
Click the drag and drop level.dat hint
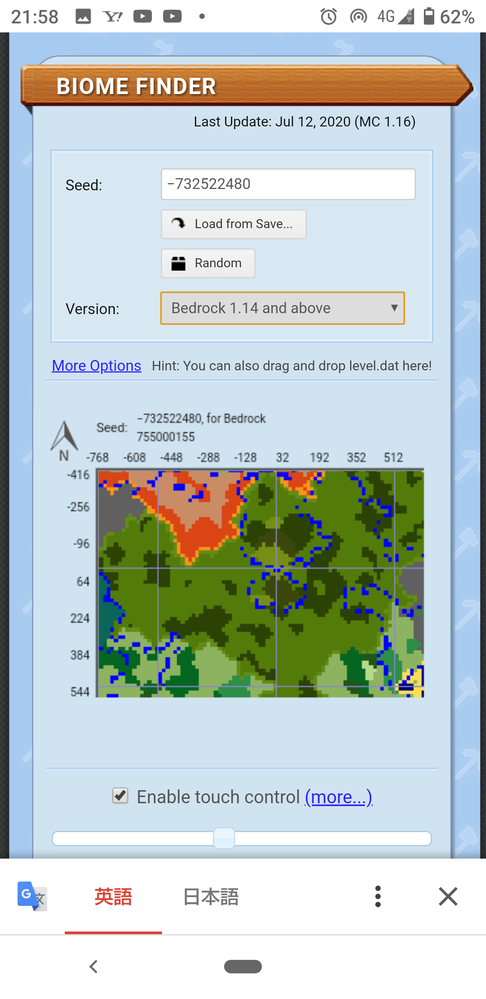[292, 366]
